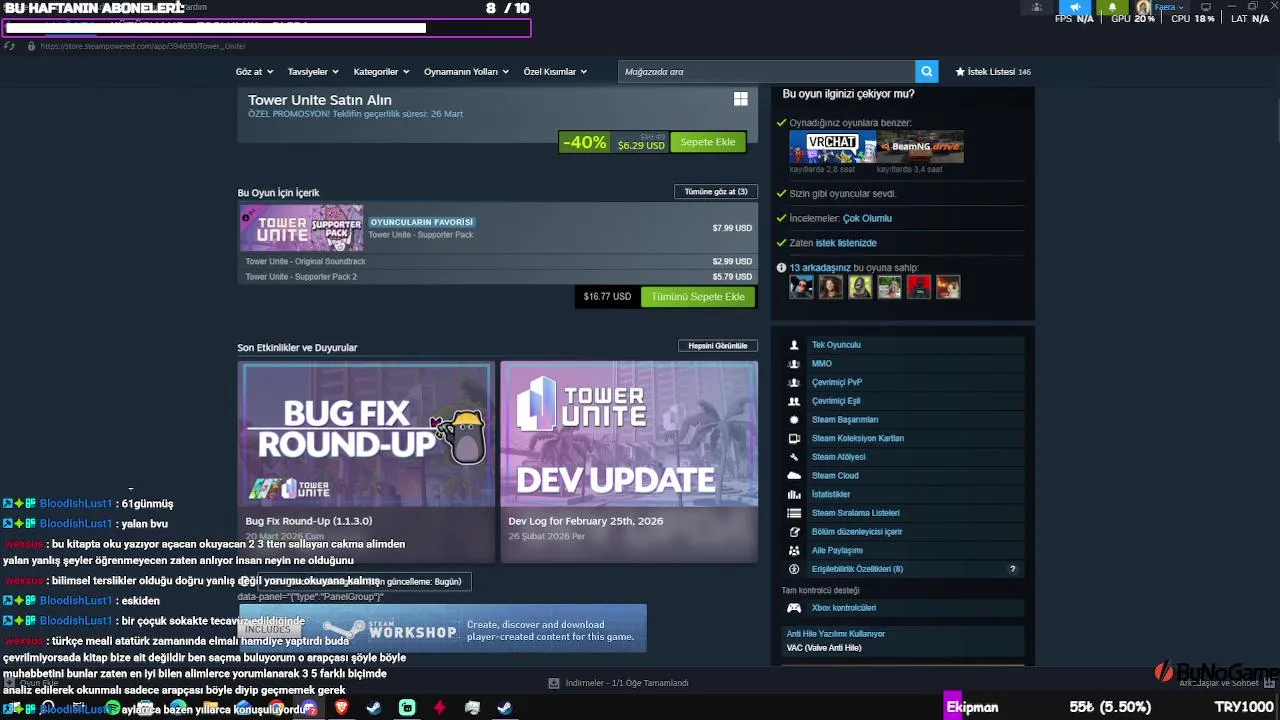Open the VRChat similar game thumbnail

pos(832,147)
